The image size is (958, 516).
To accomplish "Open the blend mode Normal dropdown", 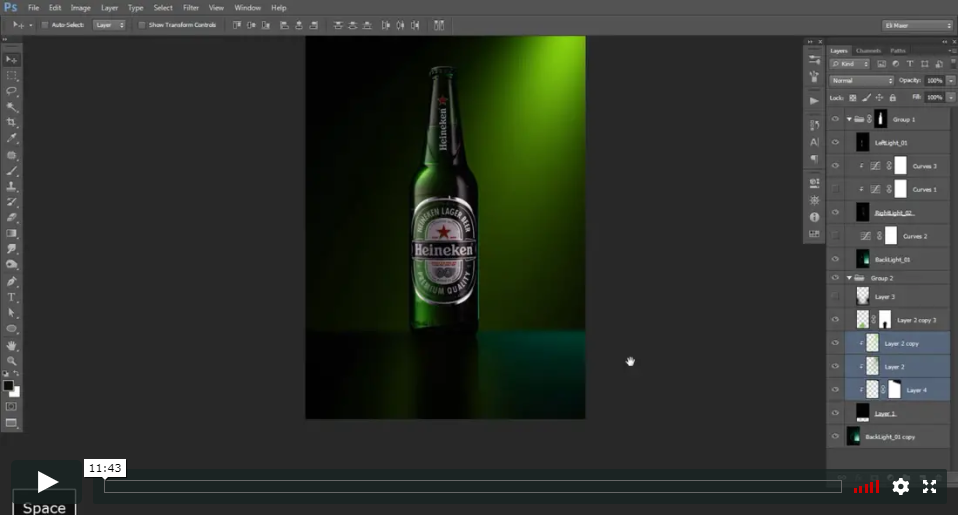I will click(x=861, y=81).
